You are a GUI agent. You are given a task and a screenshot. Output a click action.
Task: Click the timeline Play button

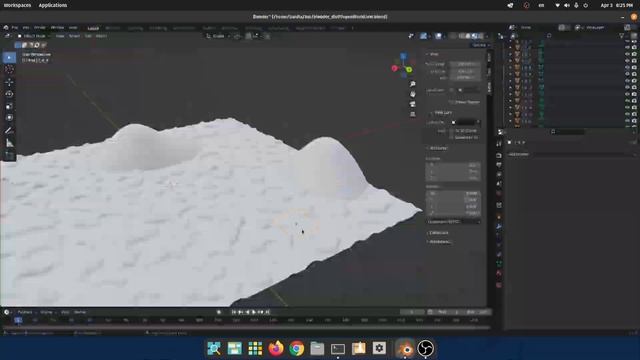pyautogui.click(x=253, y=312)
